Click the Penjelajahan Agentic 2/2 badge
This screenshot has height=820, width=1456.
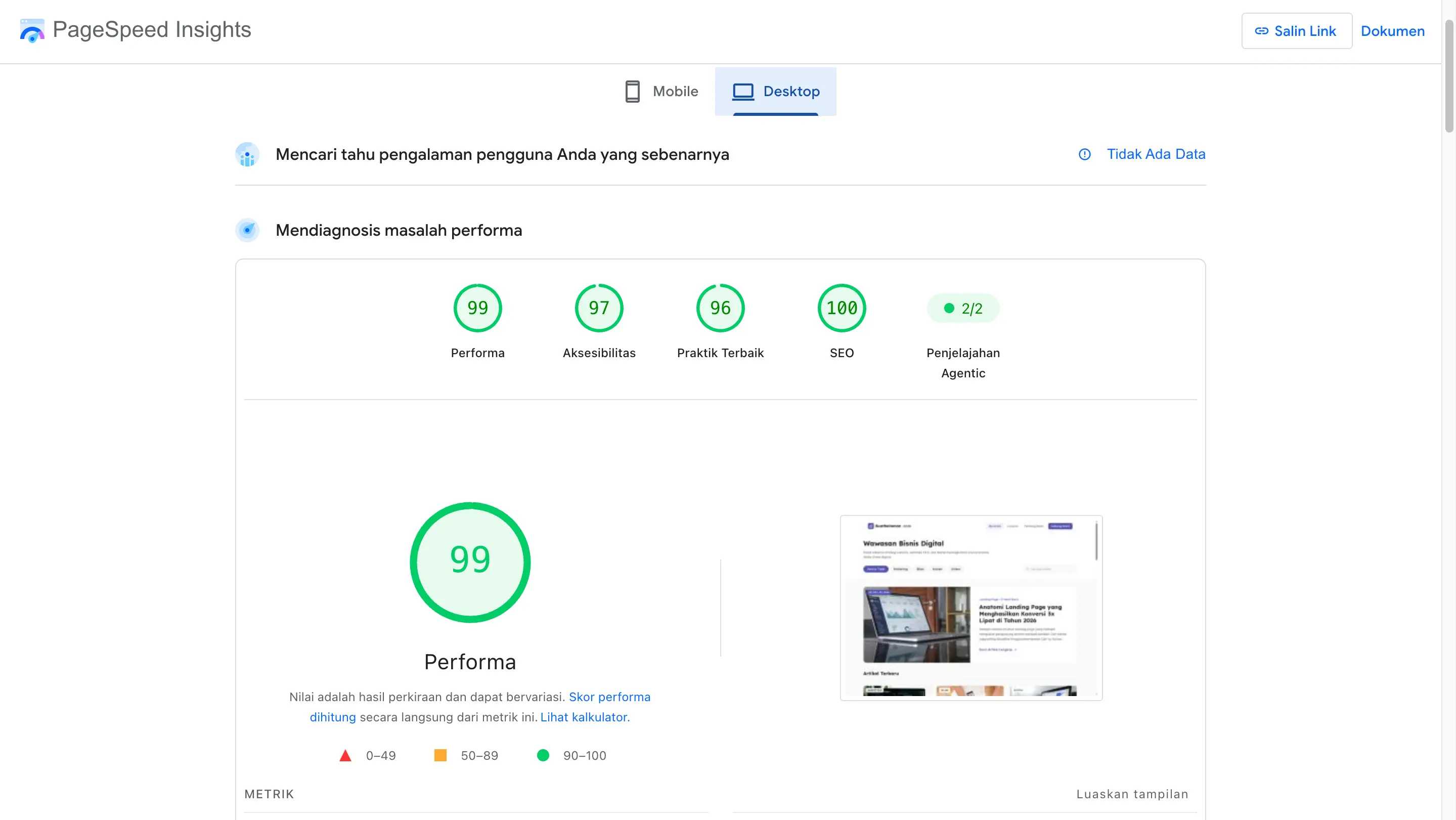click(963, 308)
